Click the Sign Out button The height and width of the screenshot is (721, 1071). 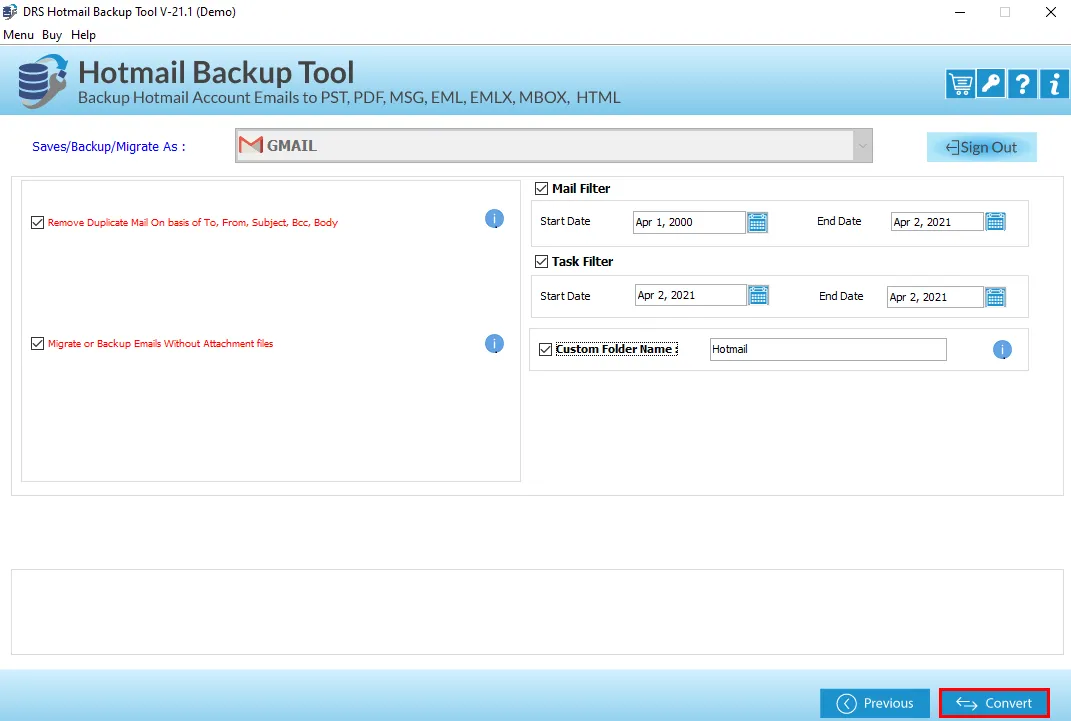tap(982, 147)
